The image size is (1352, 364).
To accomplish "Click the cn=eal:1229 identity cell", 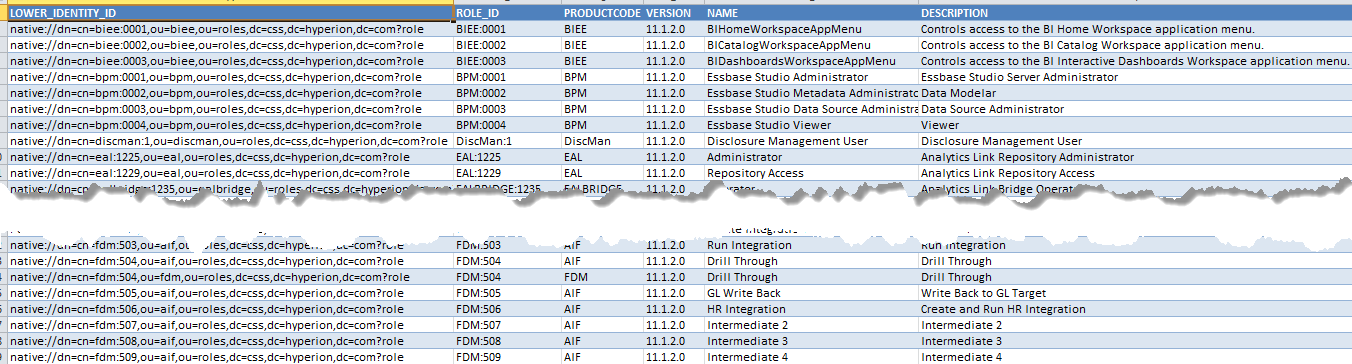I will click(230, 174).
